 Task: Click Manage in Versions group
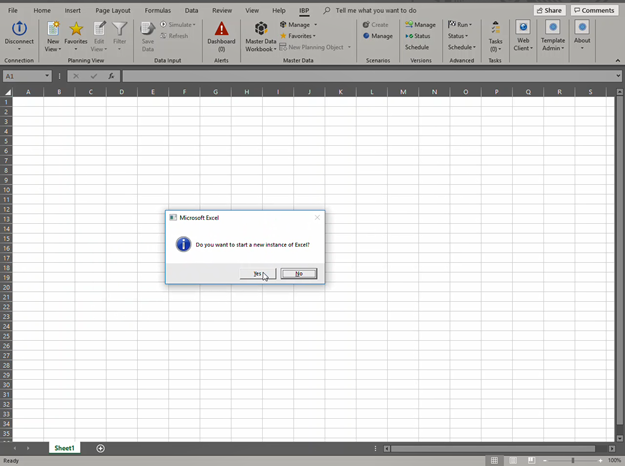click(421, 25)
